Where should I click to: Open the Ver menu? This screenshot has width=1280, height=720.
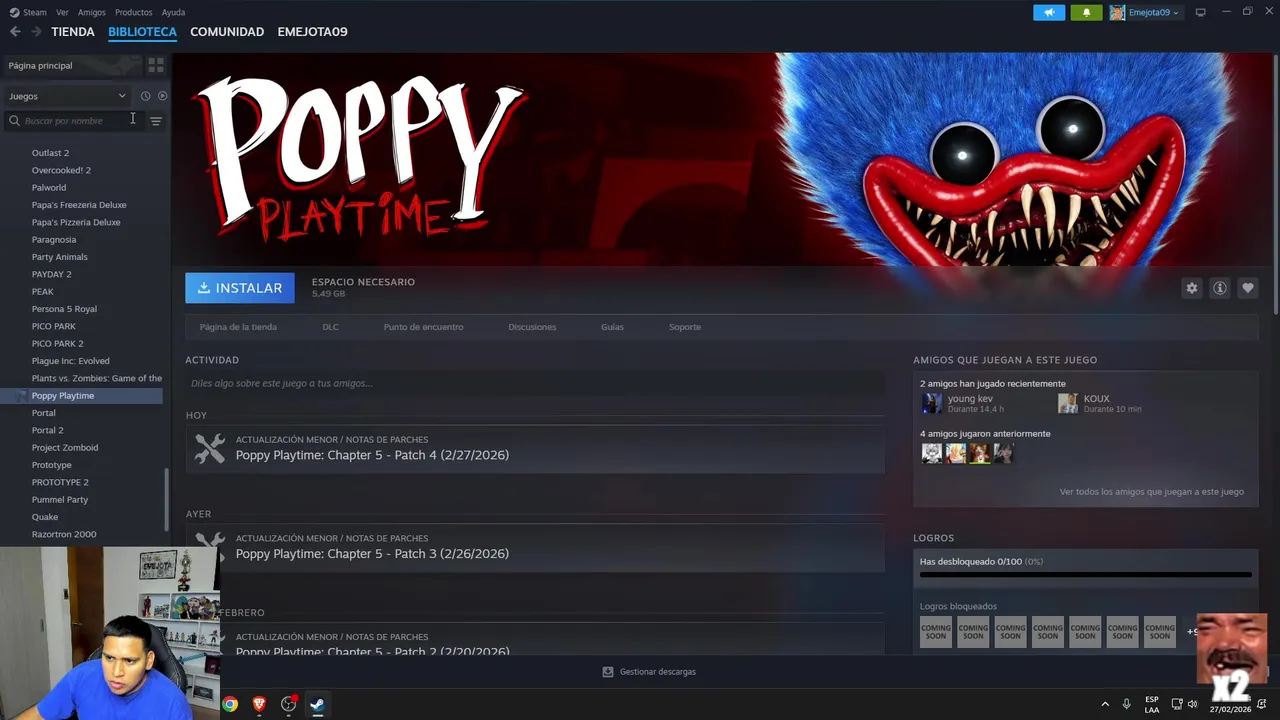point(62,12)
